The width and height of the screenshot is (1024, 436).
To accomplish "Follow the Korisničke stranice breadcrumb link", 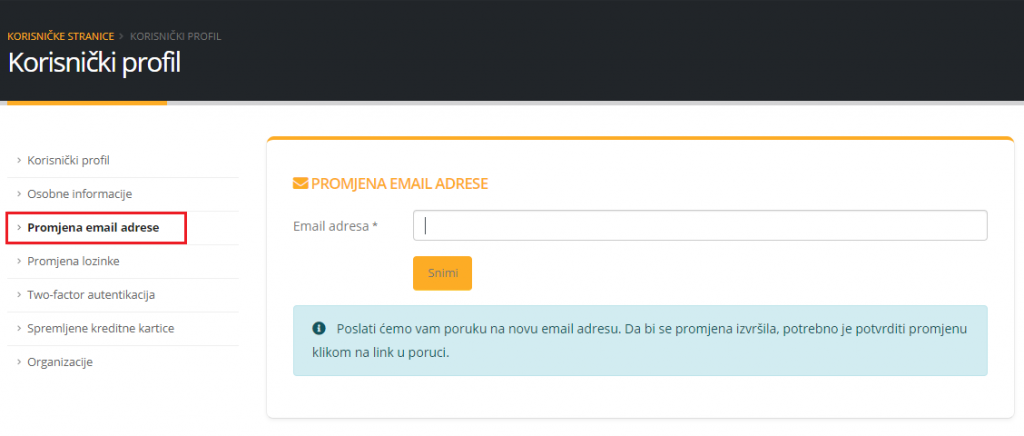I will (60, 36).
